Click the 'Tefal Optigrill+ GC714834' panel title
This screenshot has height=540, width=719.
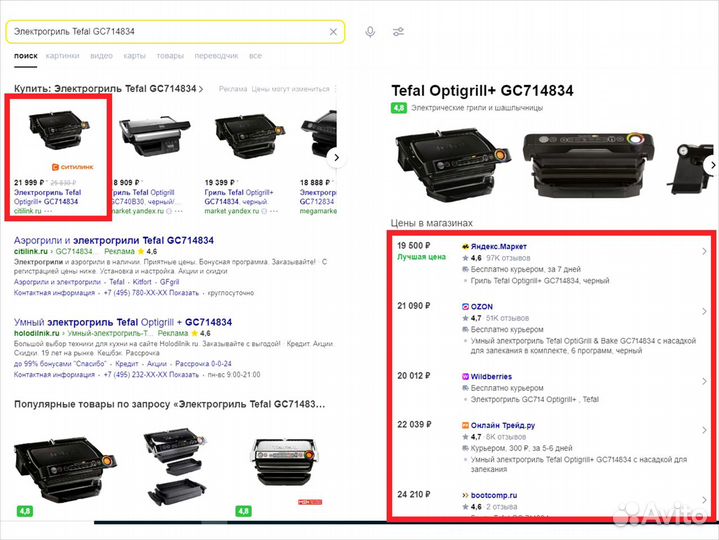(482, 91)
